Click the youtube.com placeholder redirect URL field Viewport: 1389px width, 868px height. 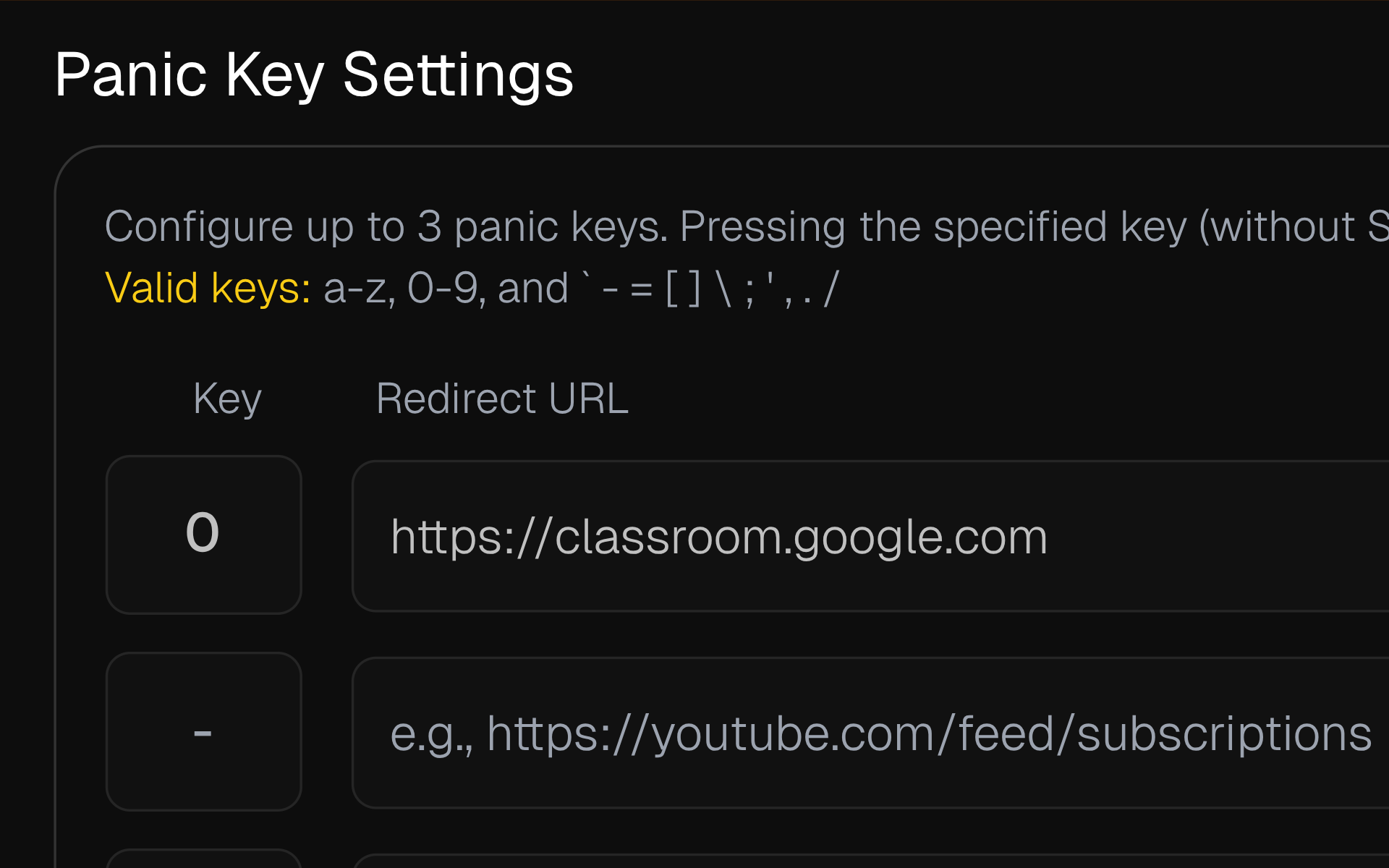[868, 733]
